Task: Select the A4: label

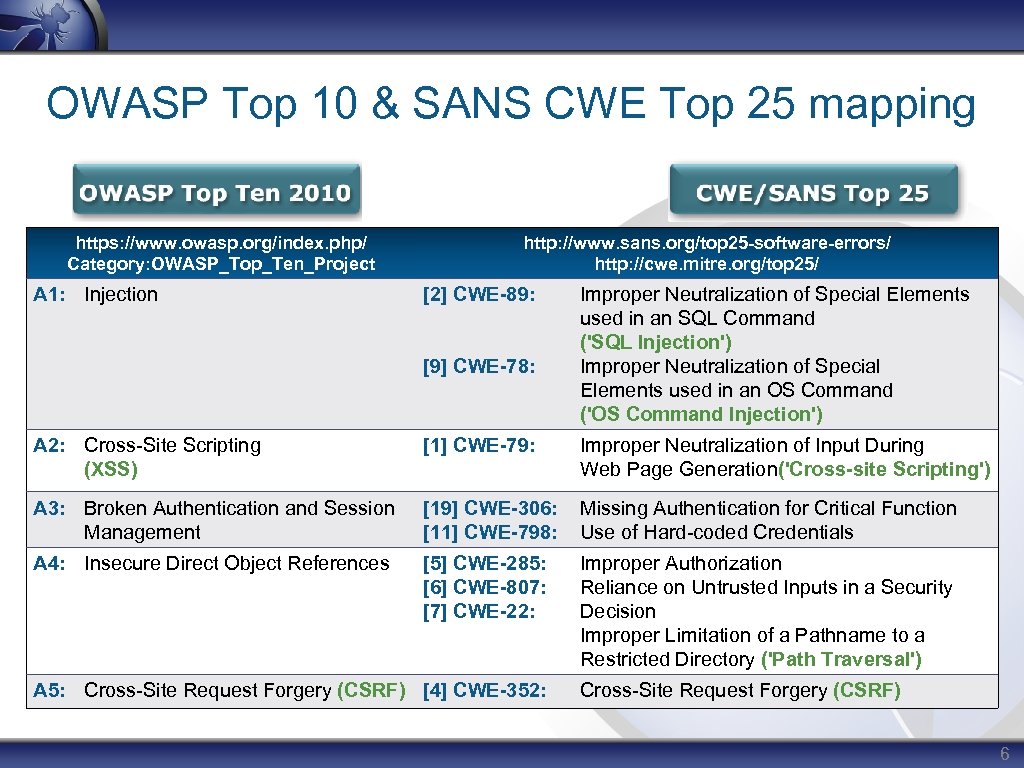Action: [49, 563]
